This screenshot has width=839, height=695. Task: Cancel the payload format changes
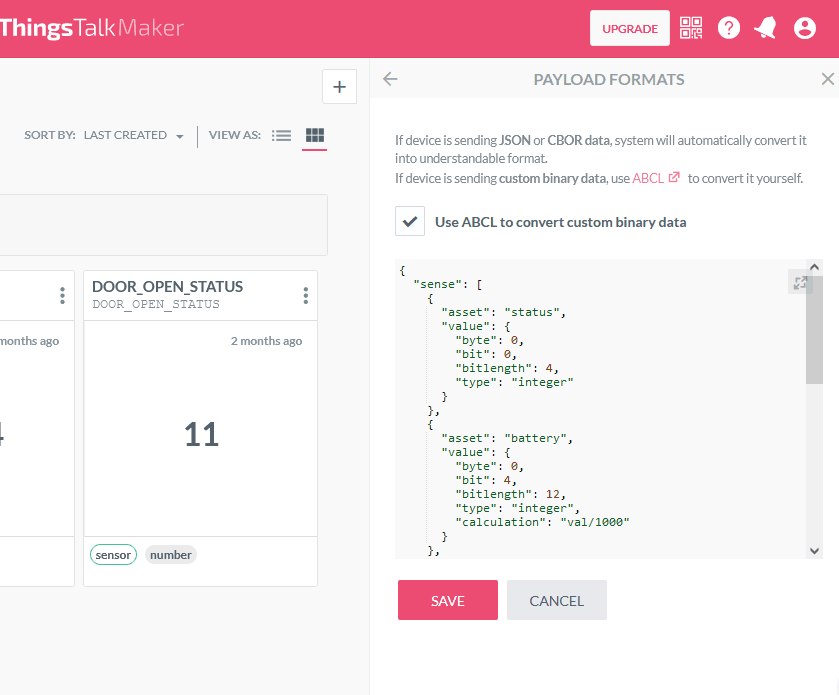(x=556, y=600)
